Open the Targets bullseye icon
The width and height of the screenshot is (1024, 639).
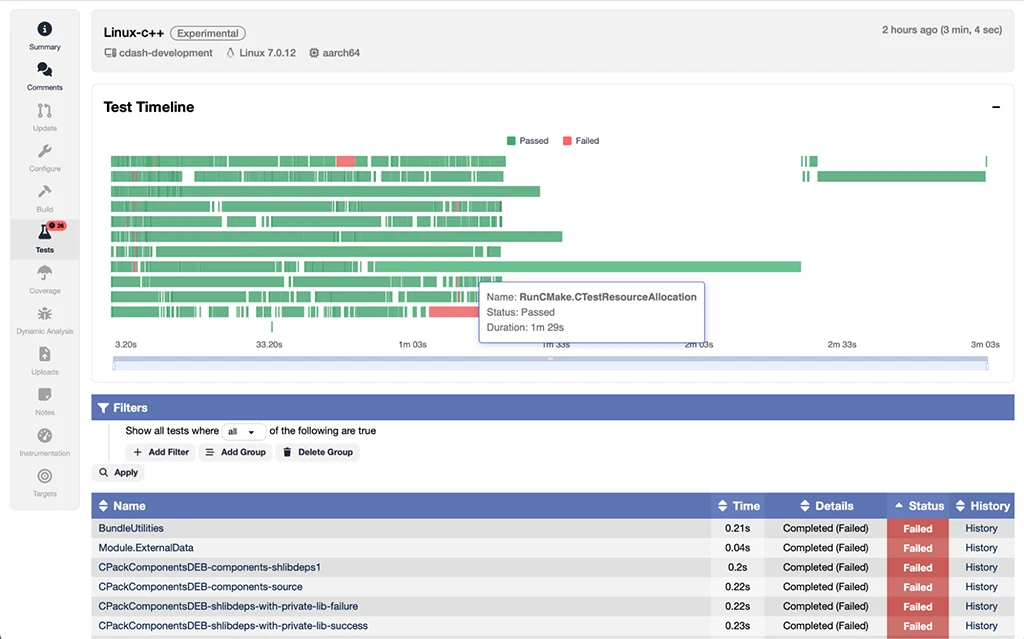44,476
